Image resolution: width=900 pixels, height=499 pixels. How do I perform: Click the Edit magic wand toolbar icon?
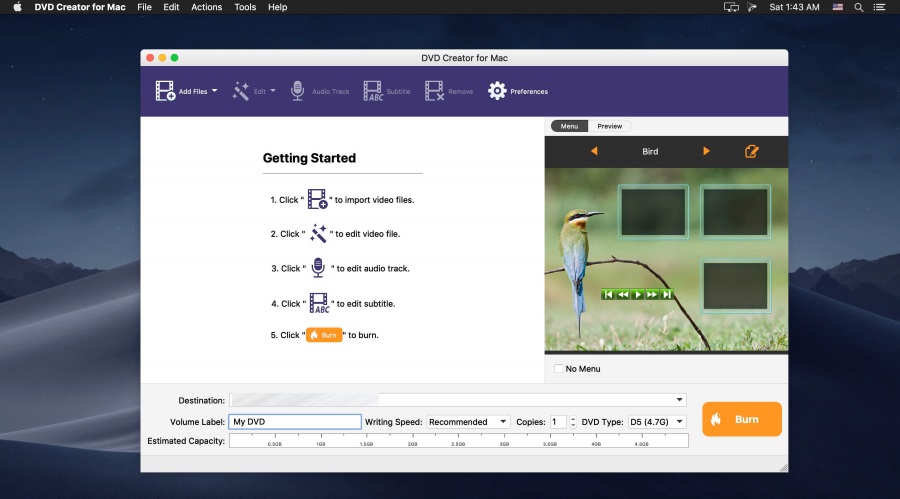(241, 91)
